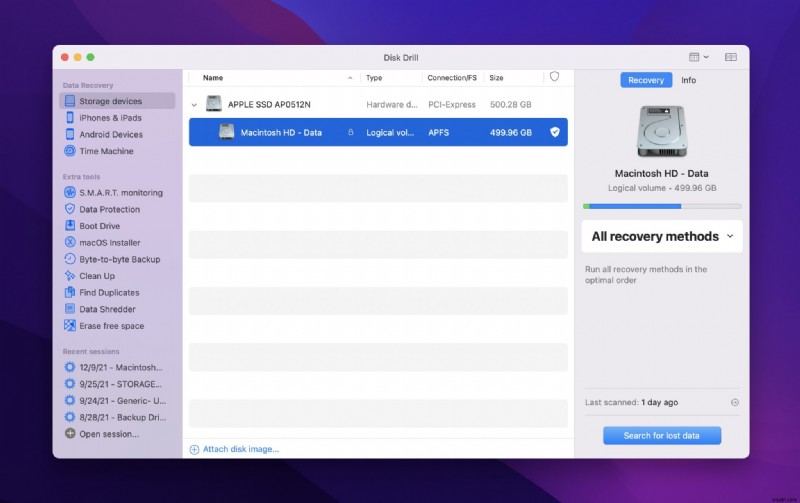Load the 9/24/21 Generic recent session
This screenshot has width=800, height=503.
[x=122, y=401]
